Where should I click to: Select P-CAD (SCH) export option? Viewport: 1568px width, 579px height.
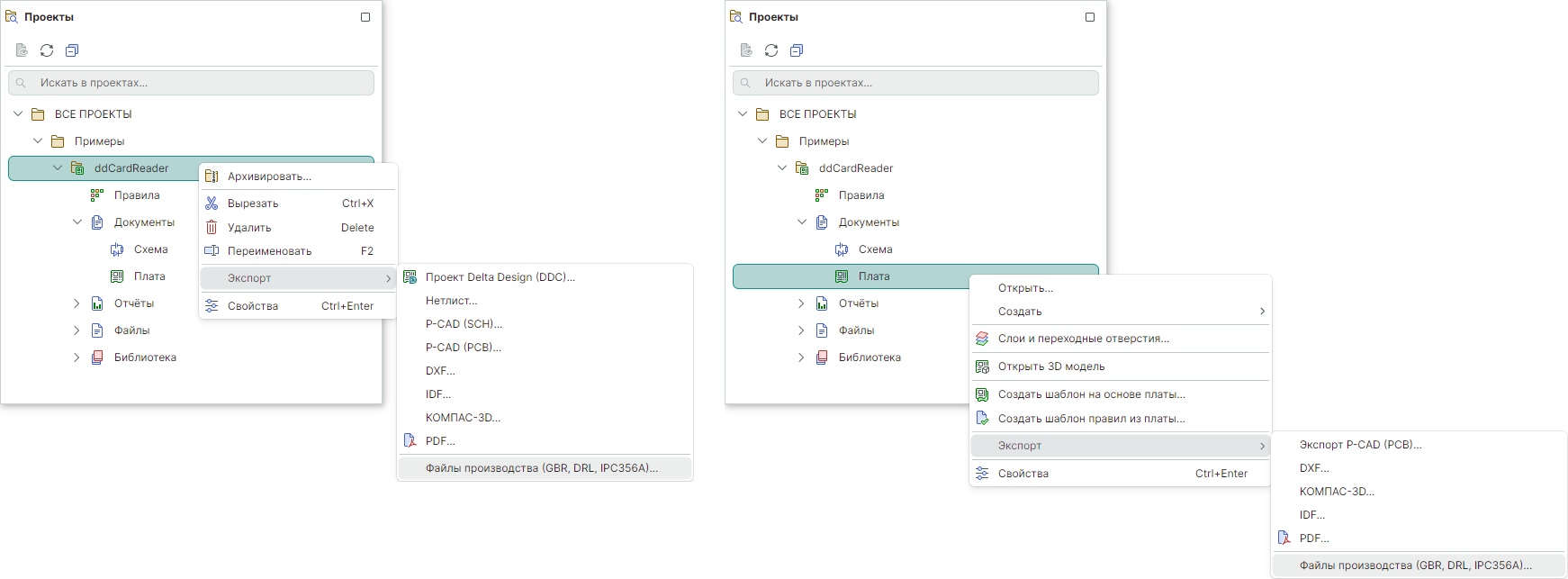pyautogui.click(x=545, y=324)
